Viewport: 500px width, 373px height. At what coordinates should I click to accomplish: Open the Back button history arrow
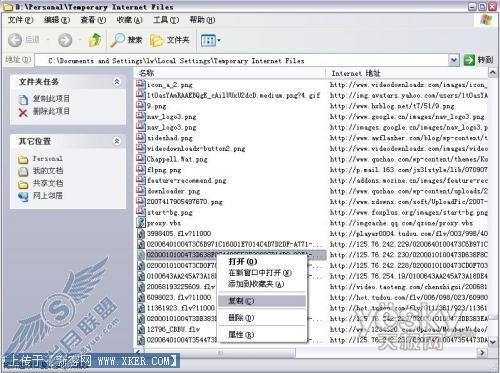48,40
